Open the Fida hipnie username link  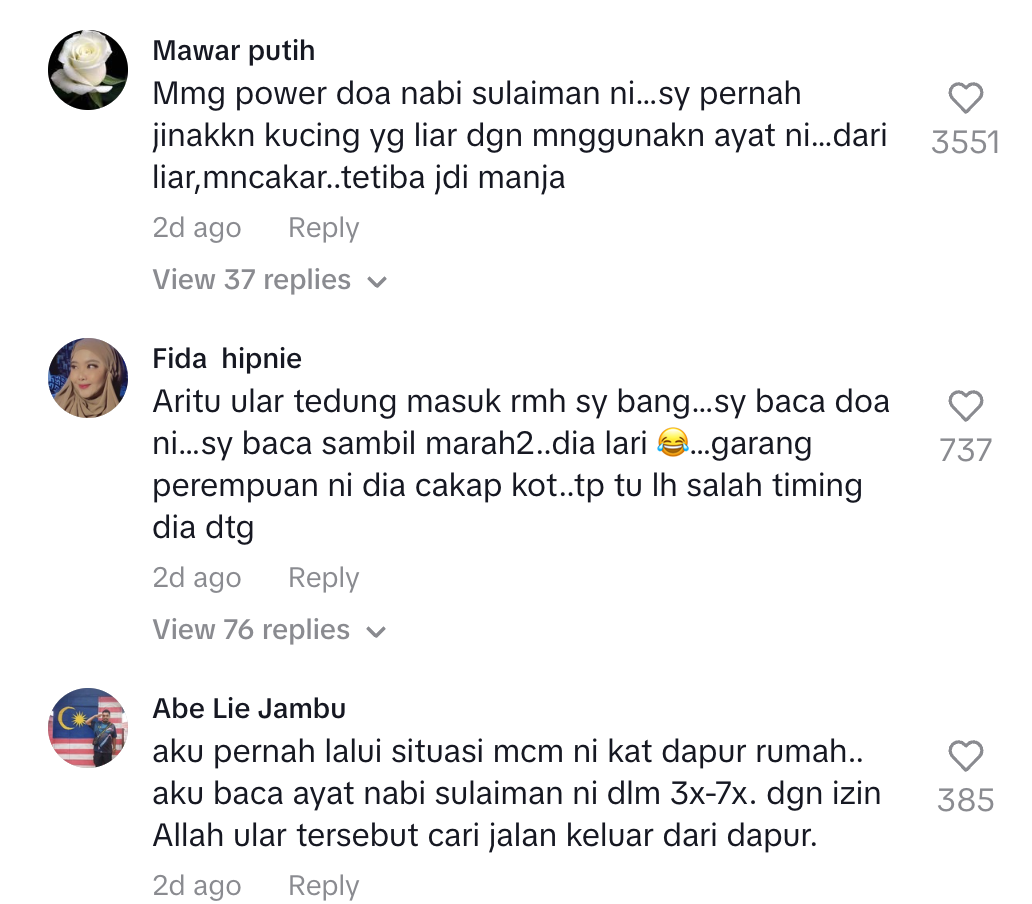coord(227,358)
